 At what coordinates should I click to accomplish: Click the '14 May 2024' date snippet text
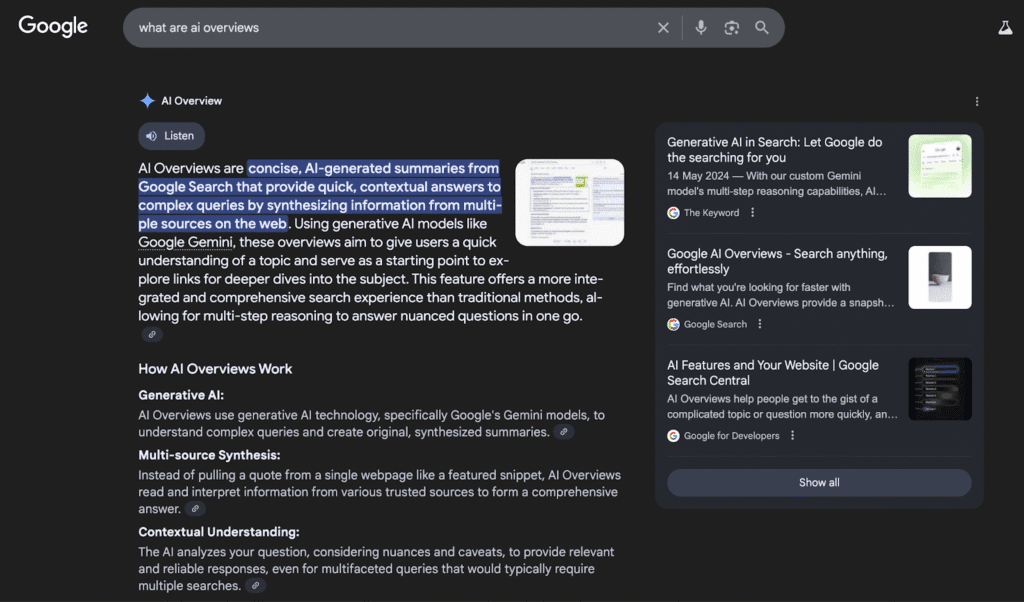click(x=697, y=176)
